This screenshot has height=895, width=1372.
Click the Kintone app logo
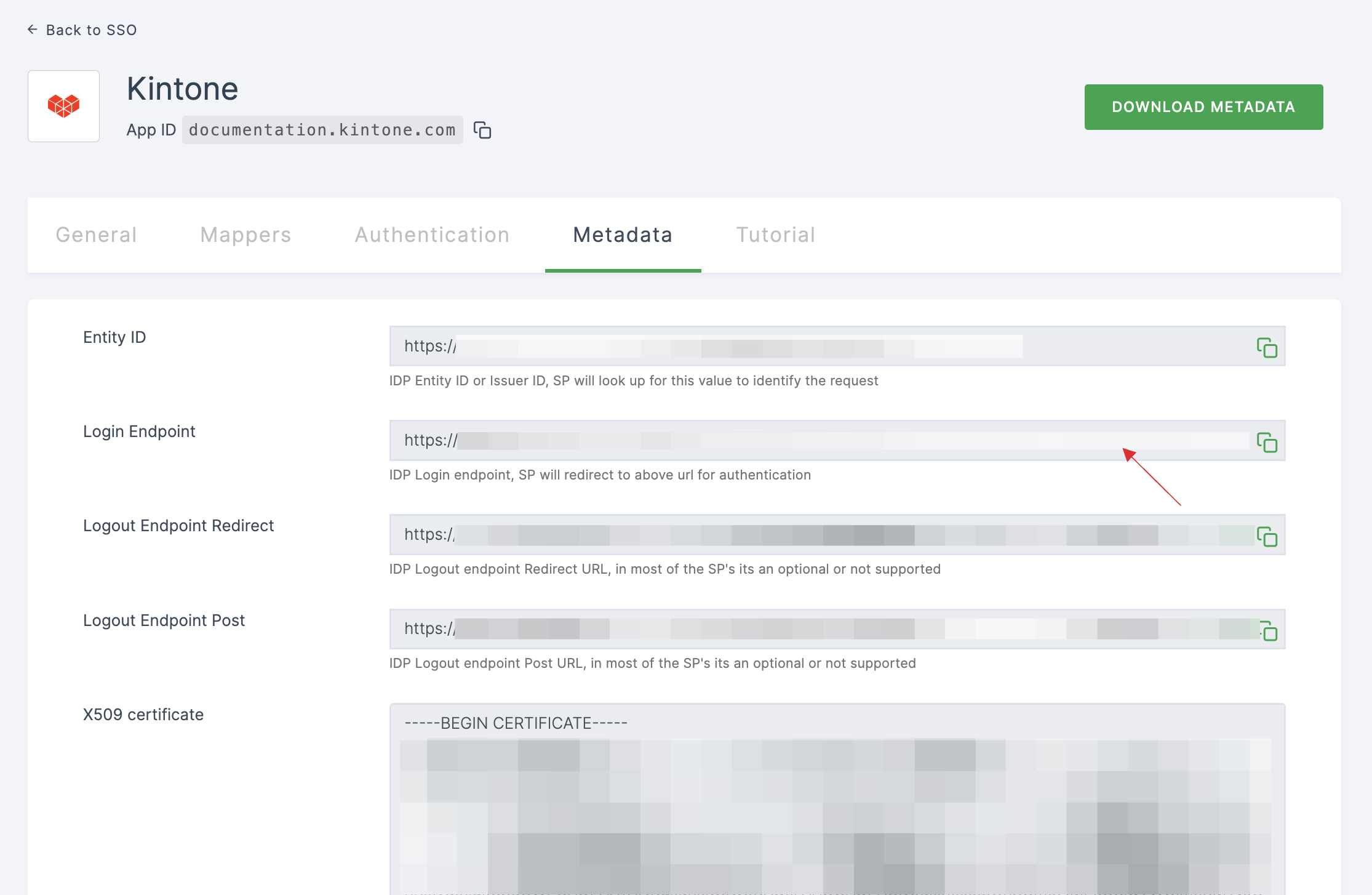pos(63,106)
